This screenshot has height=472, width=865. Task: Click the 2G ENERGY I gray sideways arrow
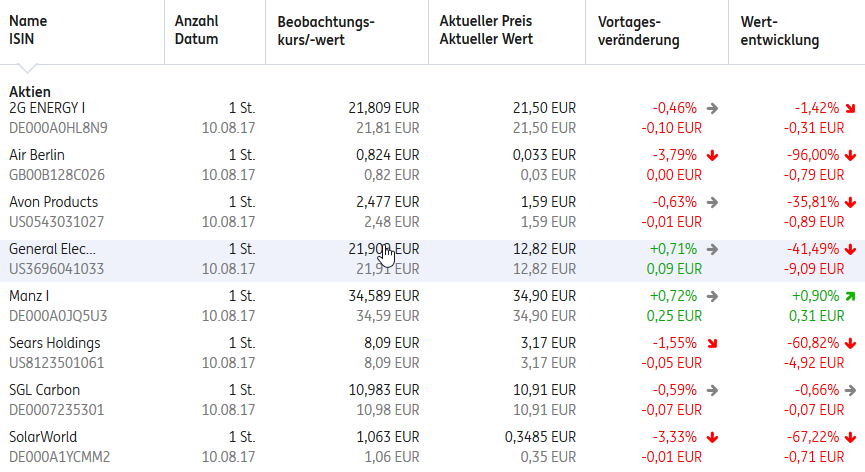[713, 108]
